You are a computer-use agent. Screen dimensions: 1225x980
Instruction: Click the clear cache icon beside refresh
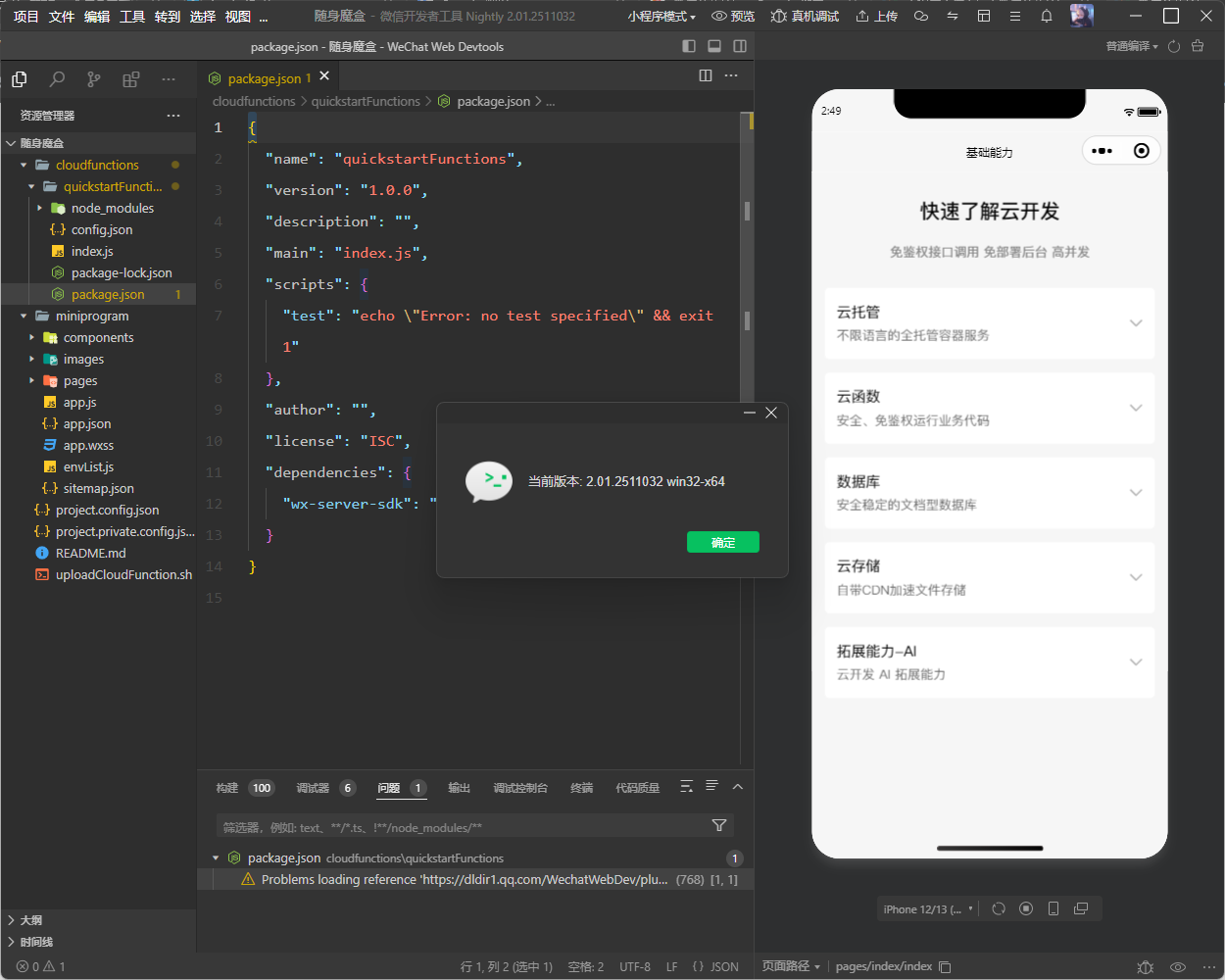coord(1198,46)
